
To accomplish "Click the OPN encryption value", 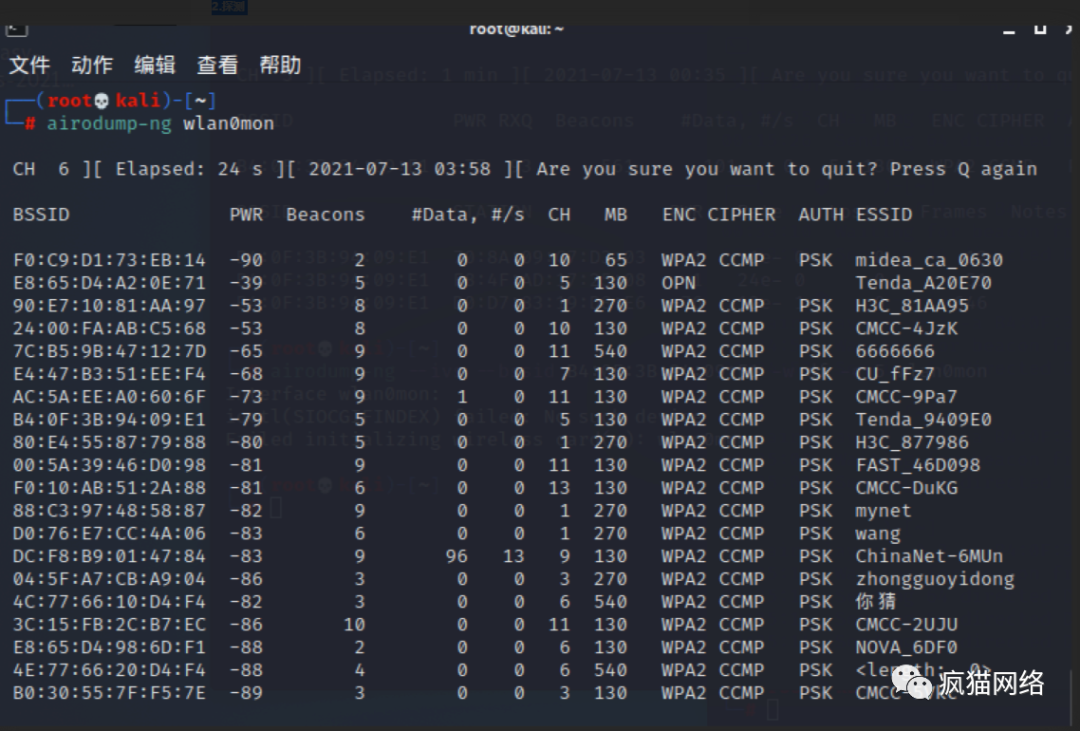I will coord(678,282).
